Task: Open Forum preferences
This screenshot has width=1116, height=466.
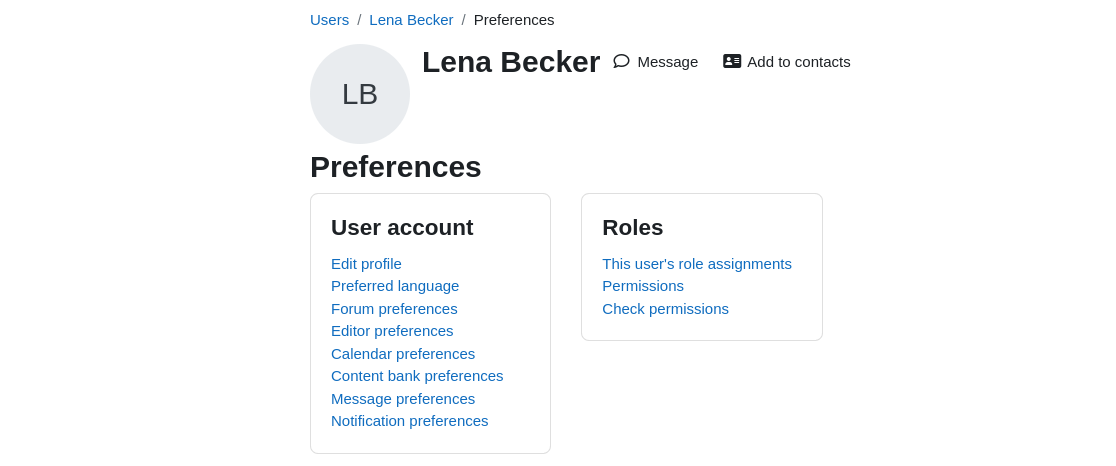Action: [394, 309]
